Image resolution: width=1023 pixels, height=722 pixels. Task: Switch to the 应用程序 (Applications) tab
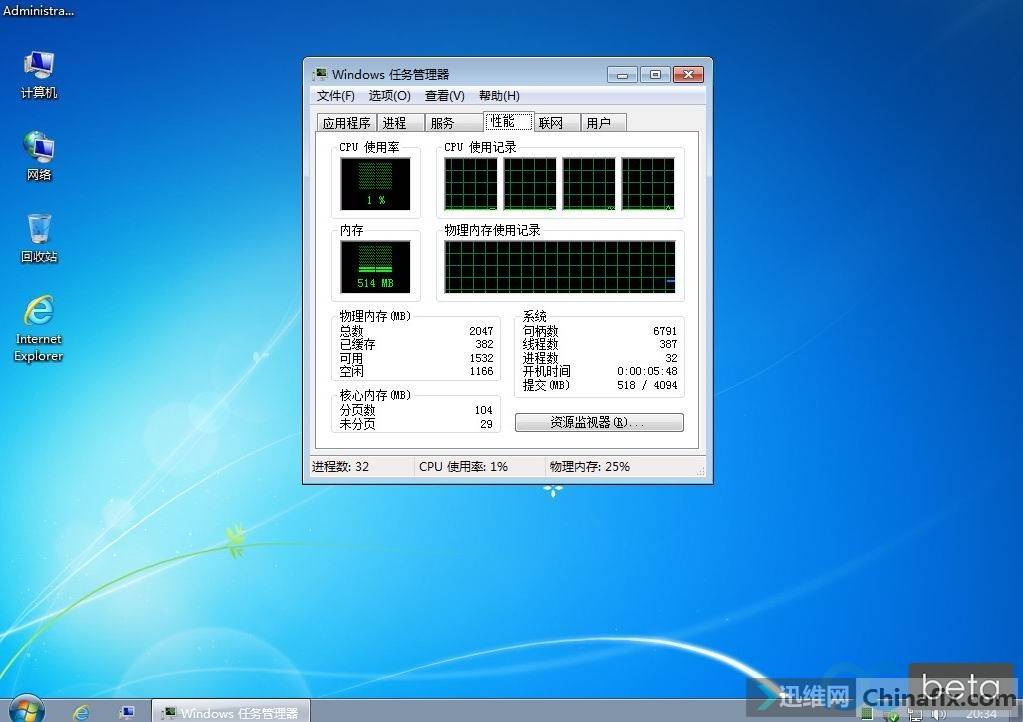(346, 122)
